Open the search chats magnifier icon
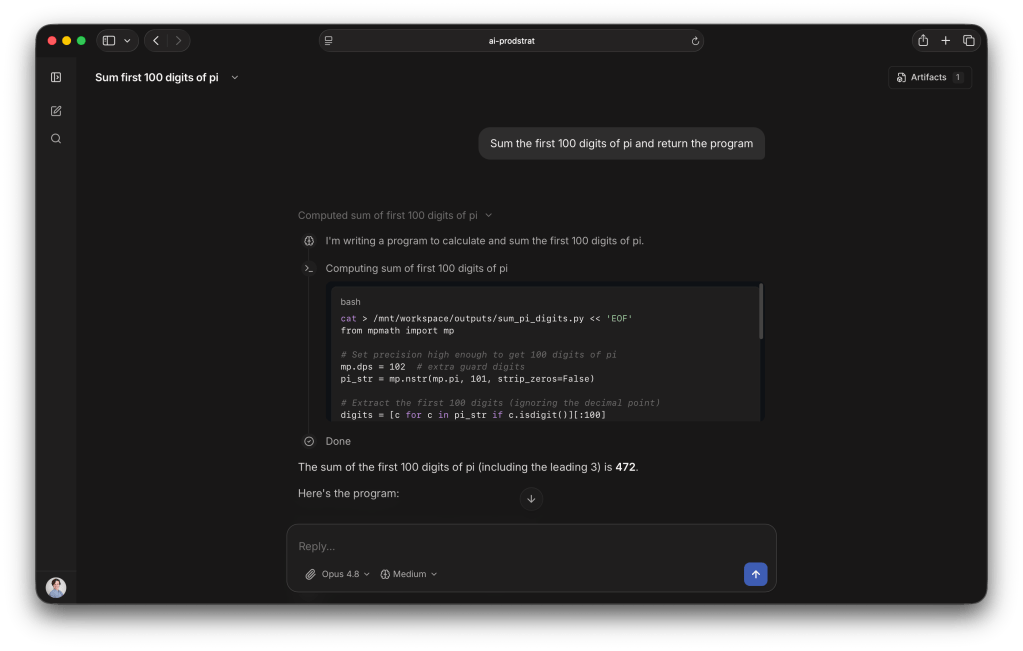 click(56, 138)
